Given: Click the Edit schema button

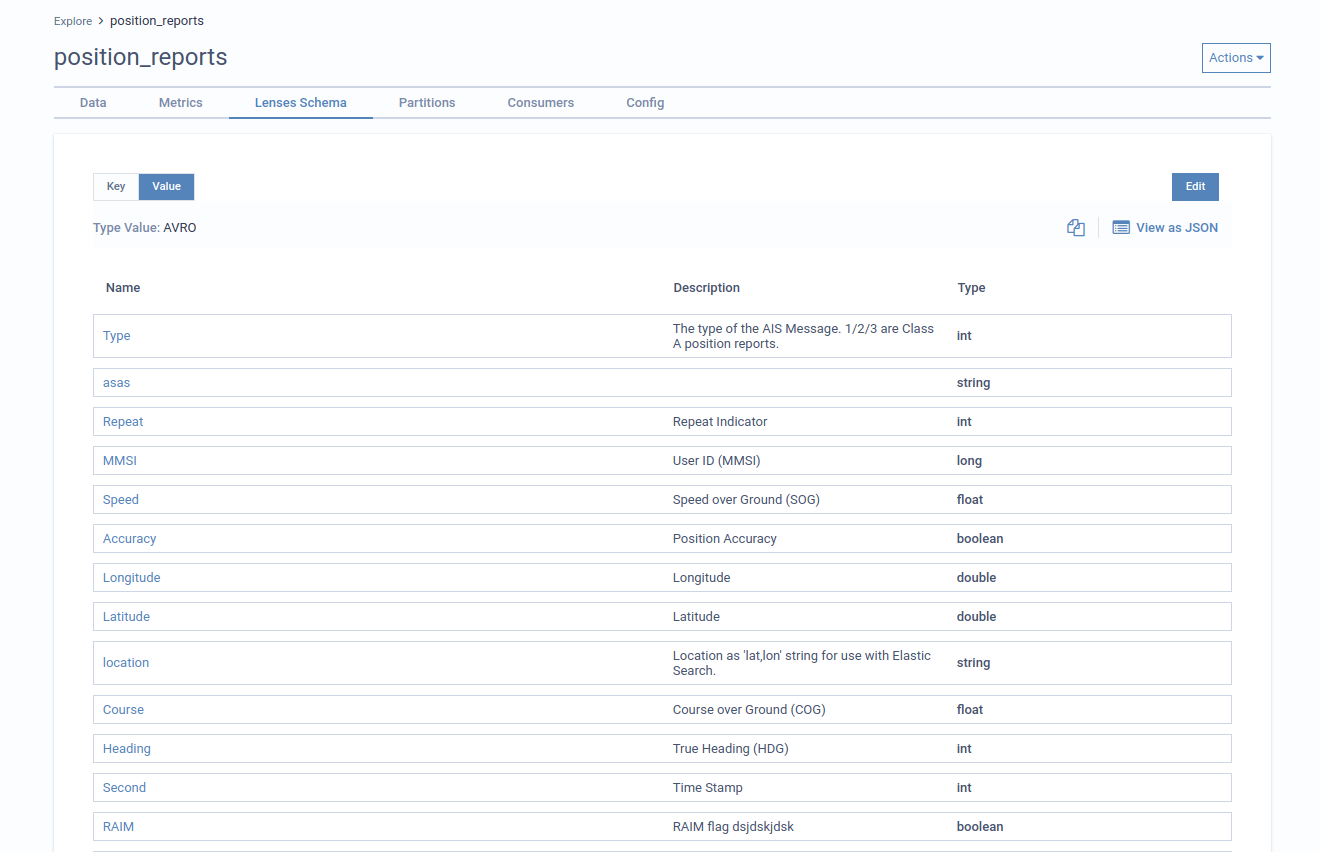Looking at the screenshot, I should coord(1195,187).
